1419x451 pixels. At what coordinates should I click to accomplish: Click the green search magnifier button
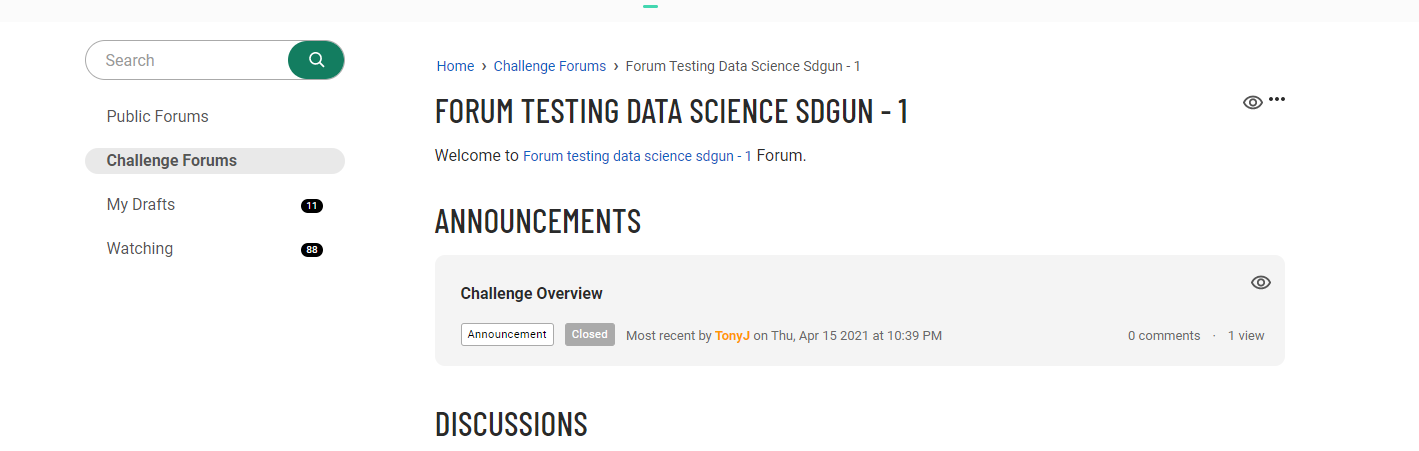(x=316, y=60)
